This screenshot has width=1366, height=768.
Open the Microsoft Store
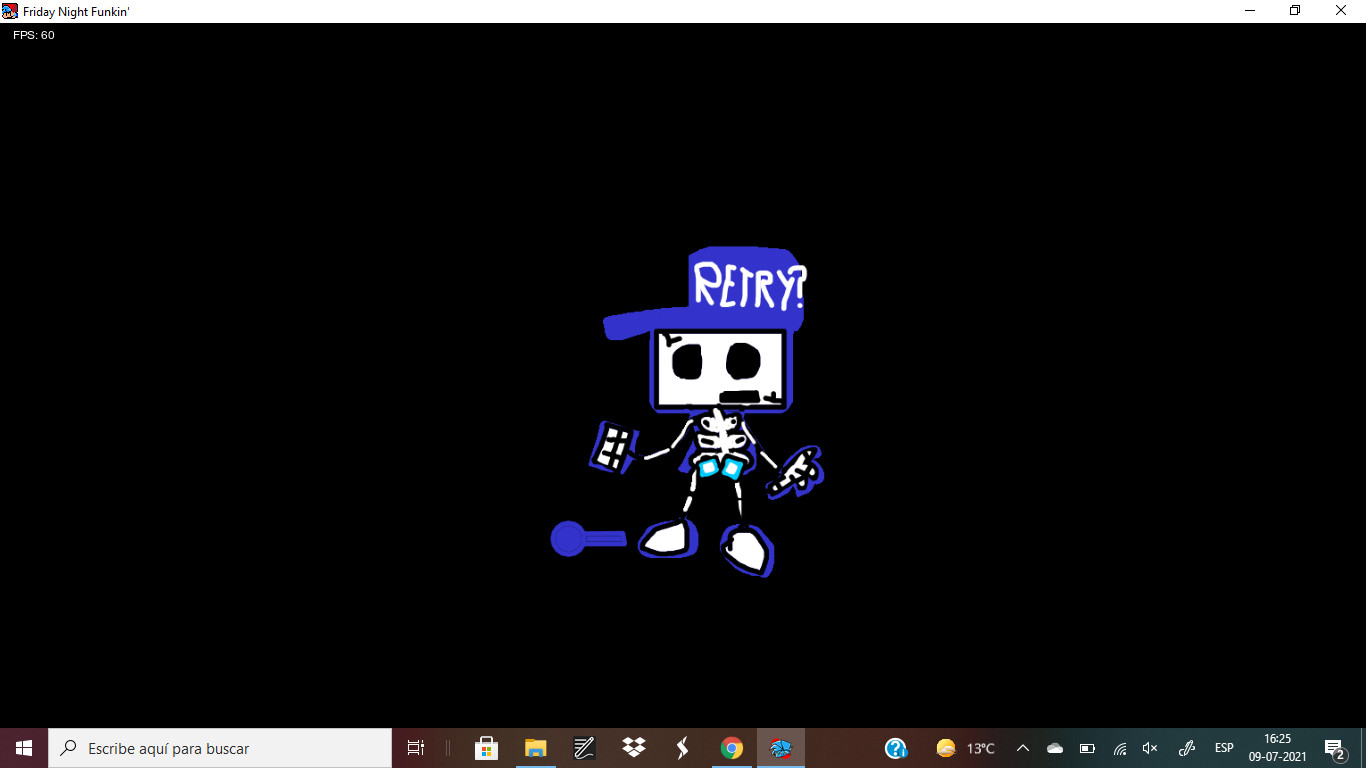click(486, 747)
